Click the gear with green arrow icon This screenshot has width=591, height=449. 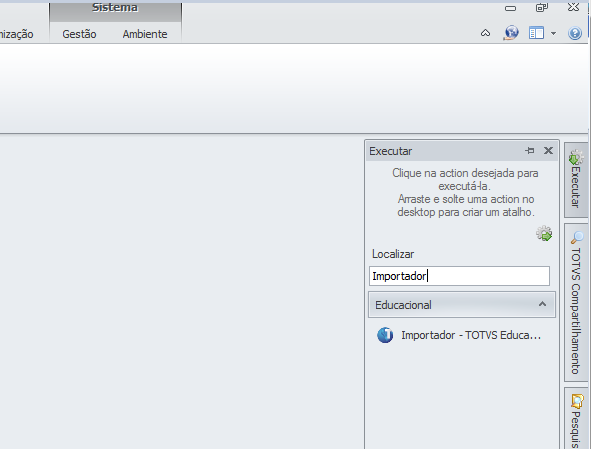pos(544,234)
